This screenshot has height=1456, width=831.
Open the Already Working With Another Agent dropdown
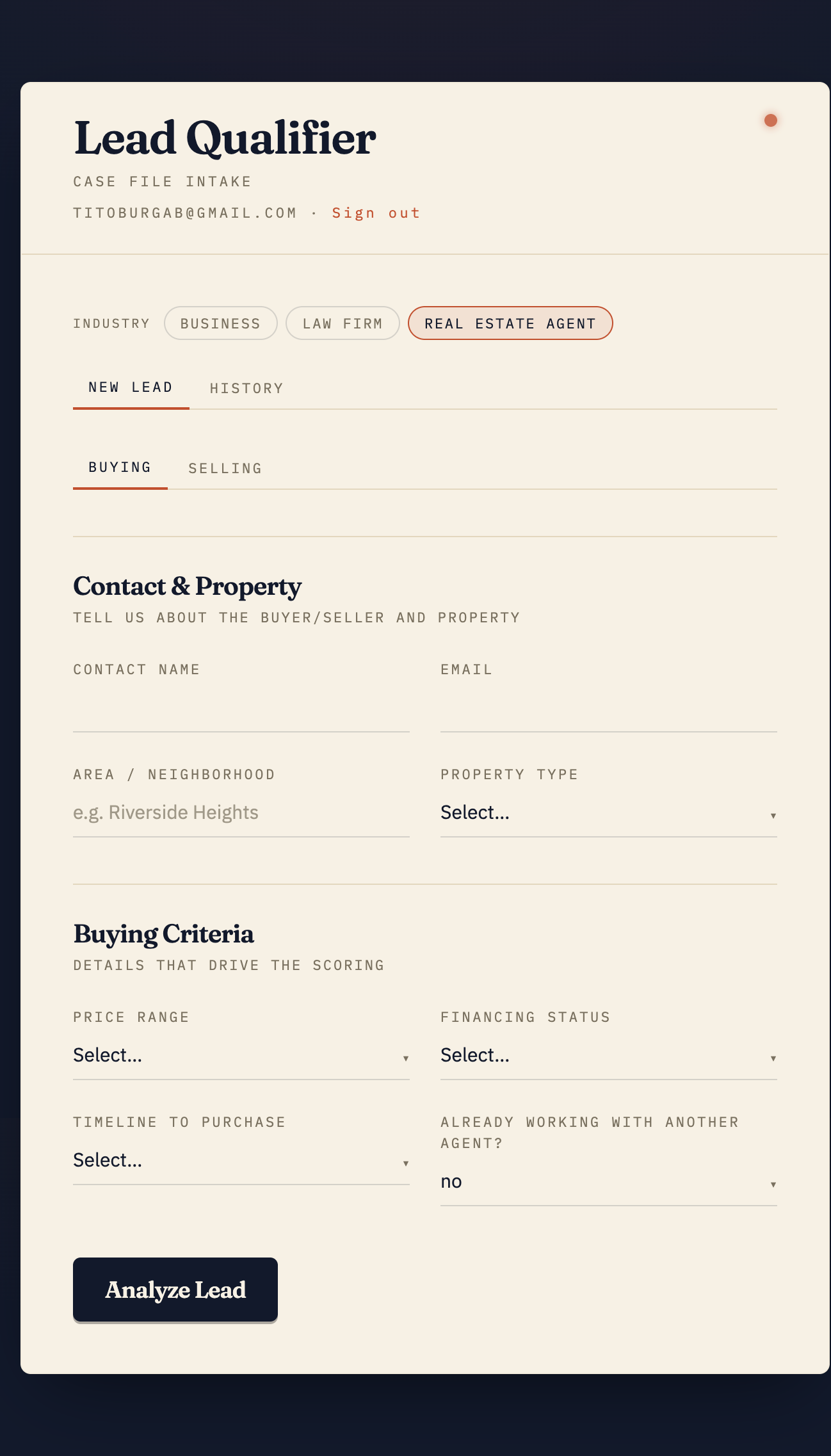(x=609, y=1182)
